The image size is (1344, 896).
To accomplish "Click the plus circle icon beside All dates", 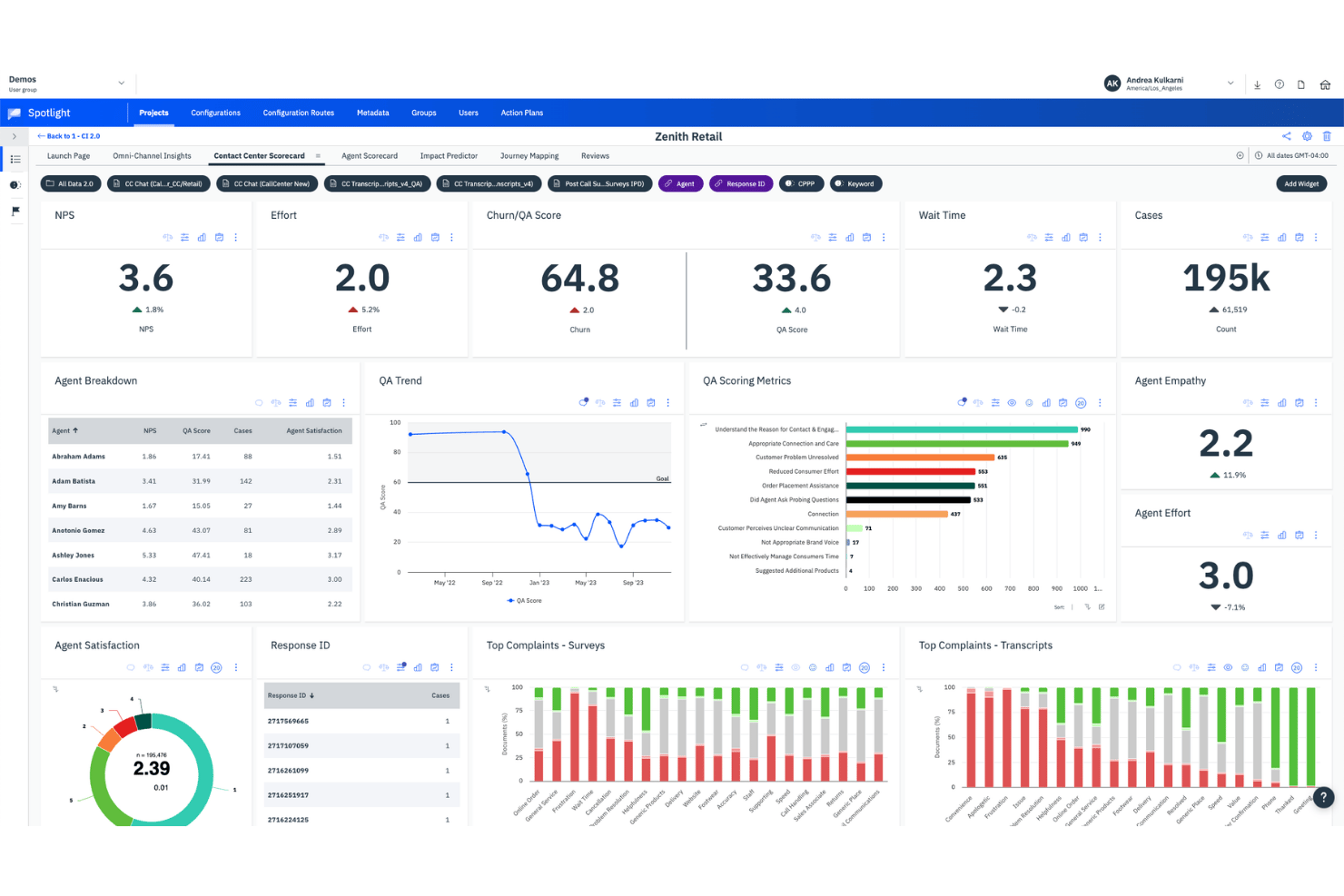I will [x=1240, y=156].
